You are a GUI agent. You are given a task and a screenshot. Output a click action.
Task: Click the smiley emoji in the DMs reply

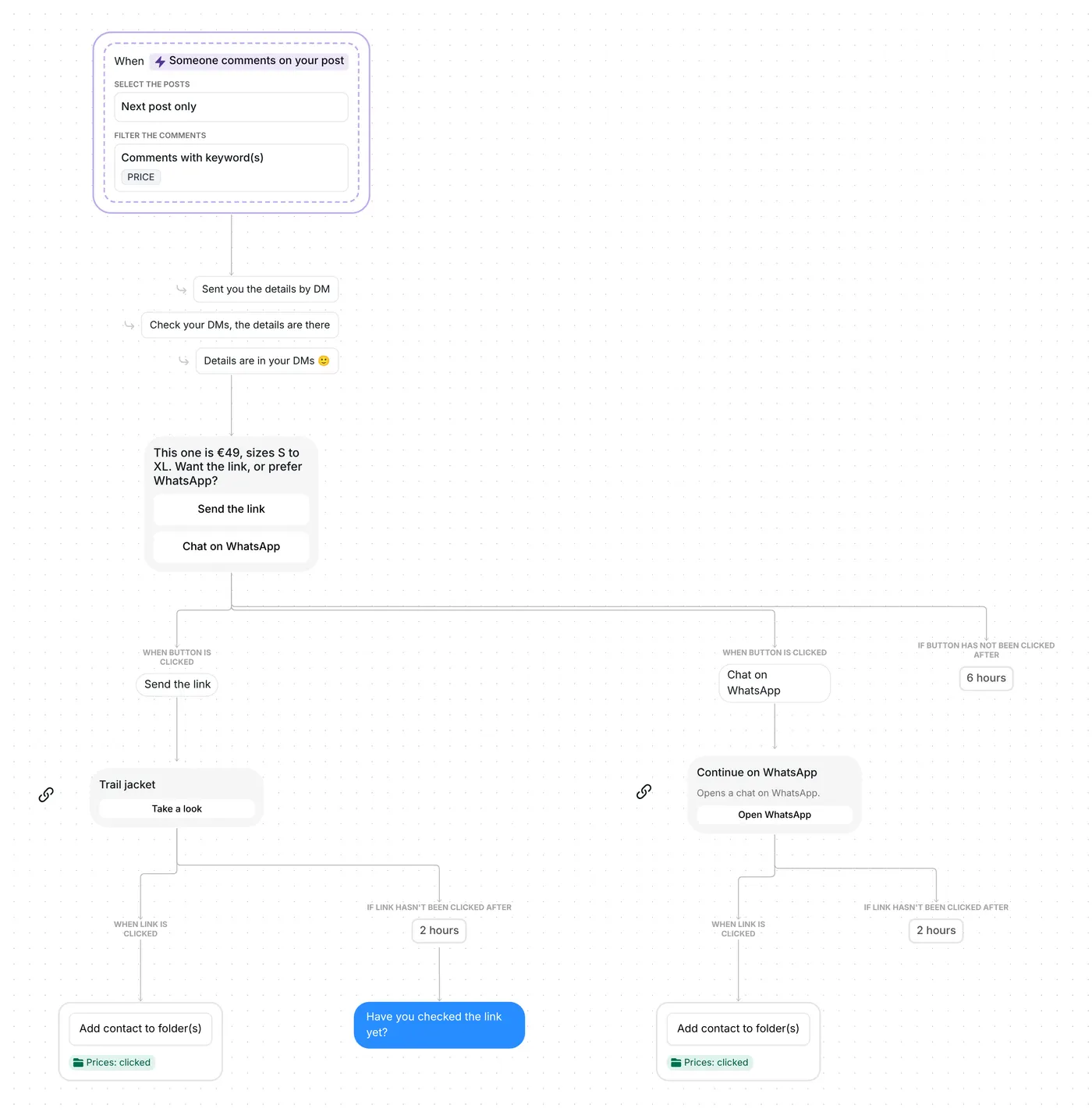[x=324, y=361]
